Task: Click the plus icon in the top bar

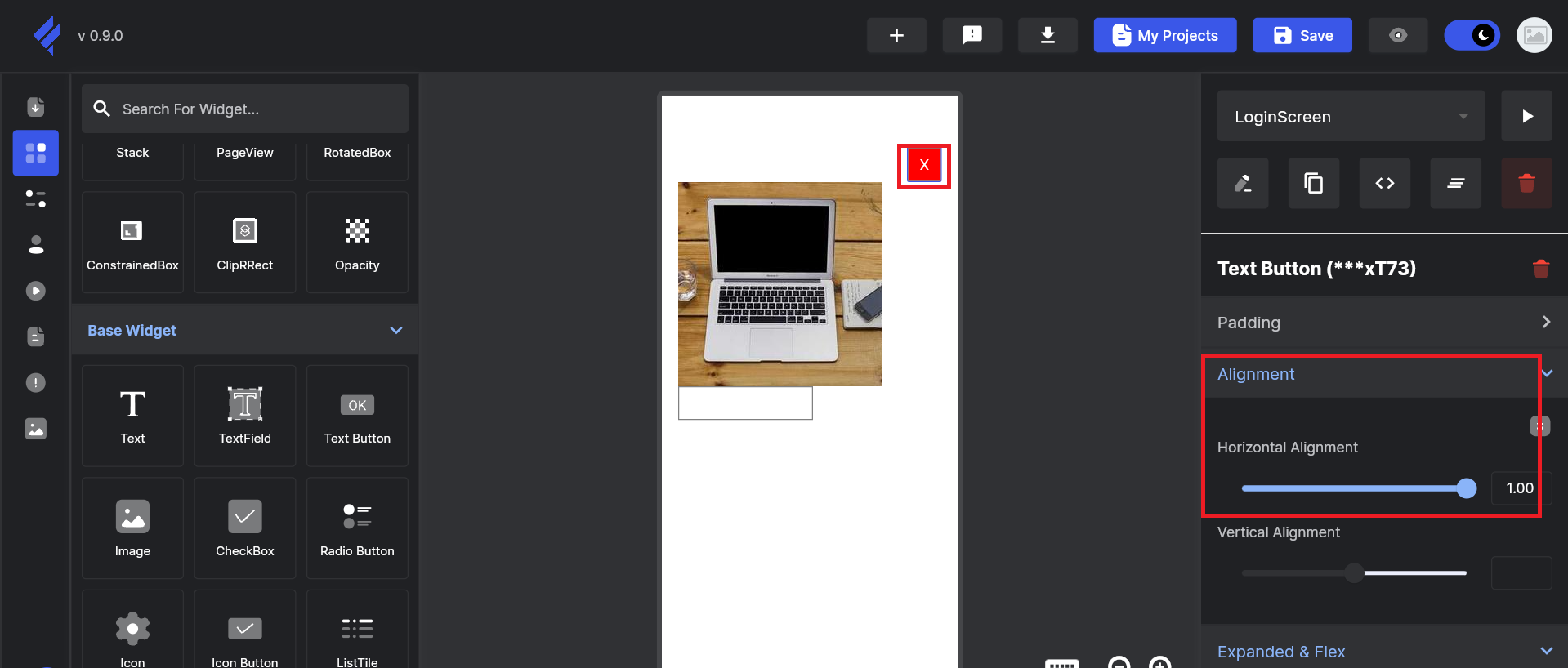Action: [896, 35]
